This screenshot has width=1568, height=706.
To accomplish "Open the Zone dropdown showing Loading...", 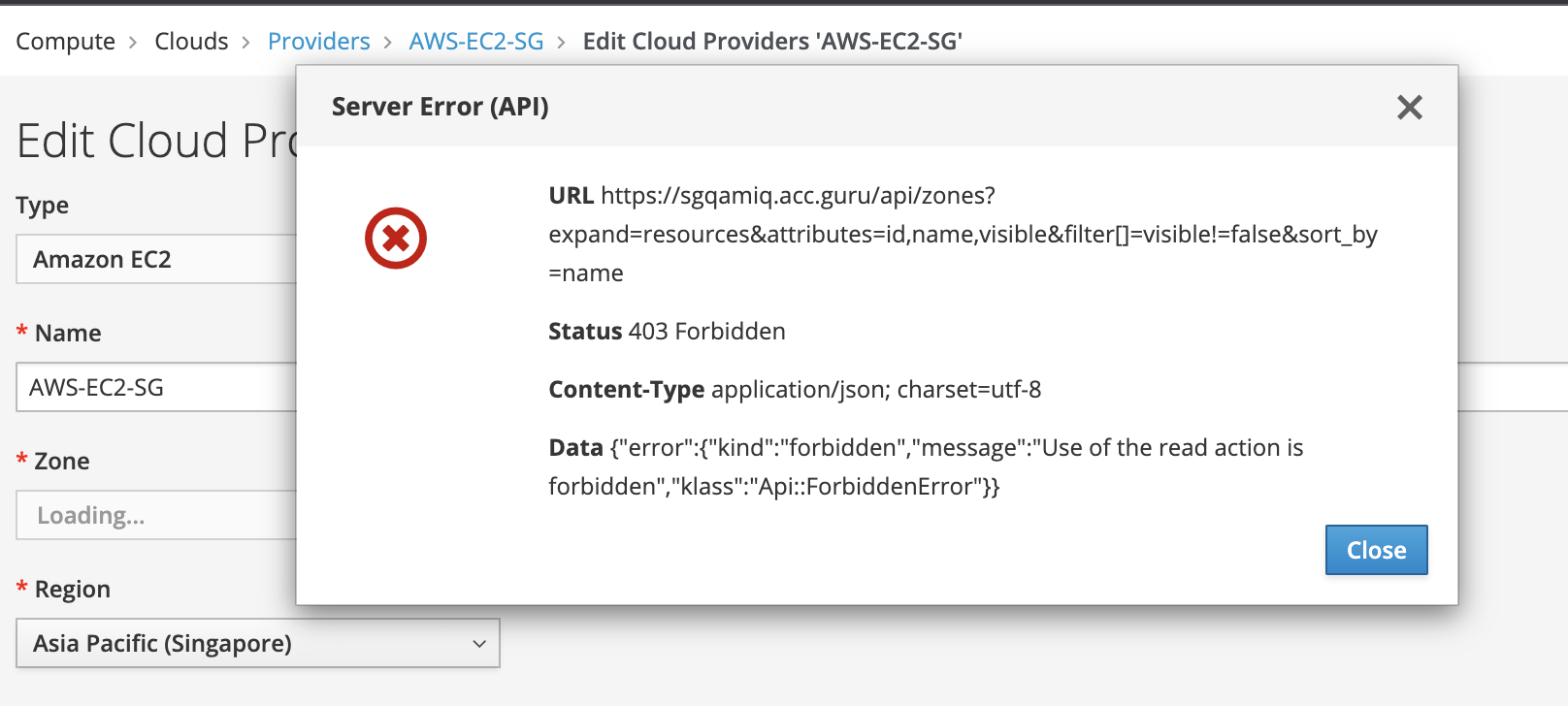I will click(155, 516).
